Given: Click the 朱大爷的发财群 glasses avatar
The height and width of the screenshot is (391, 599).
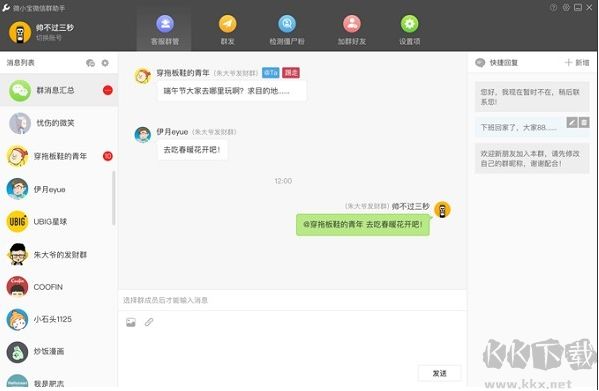Looking at the screenshot, I should tap(17, 254).
